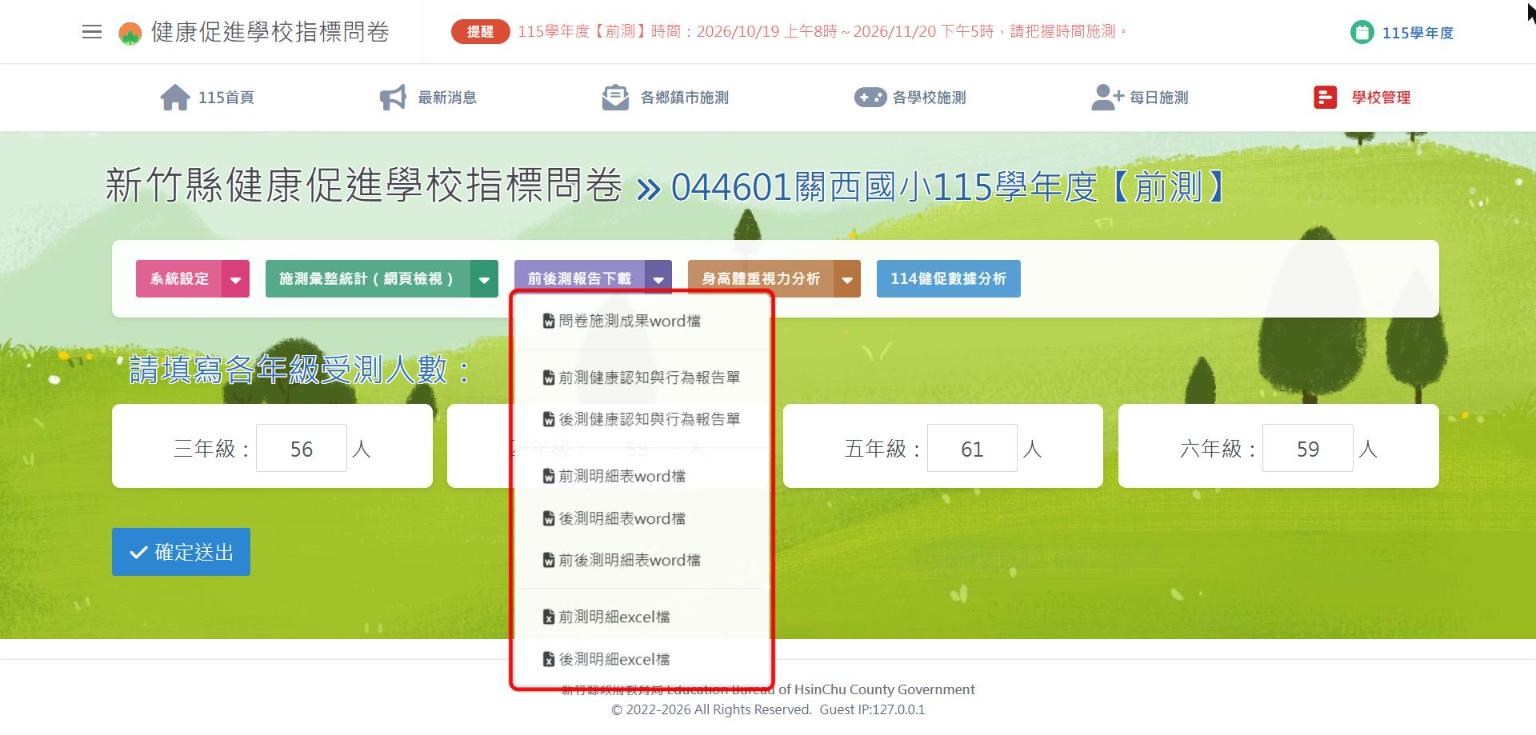The image size is (1536, 735).
Task: Open the 114健促數據分析 button
Action: [x=949, y=279]
